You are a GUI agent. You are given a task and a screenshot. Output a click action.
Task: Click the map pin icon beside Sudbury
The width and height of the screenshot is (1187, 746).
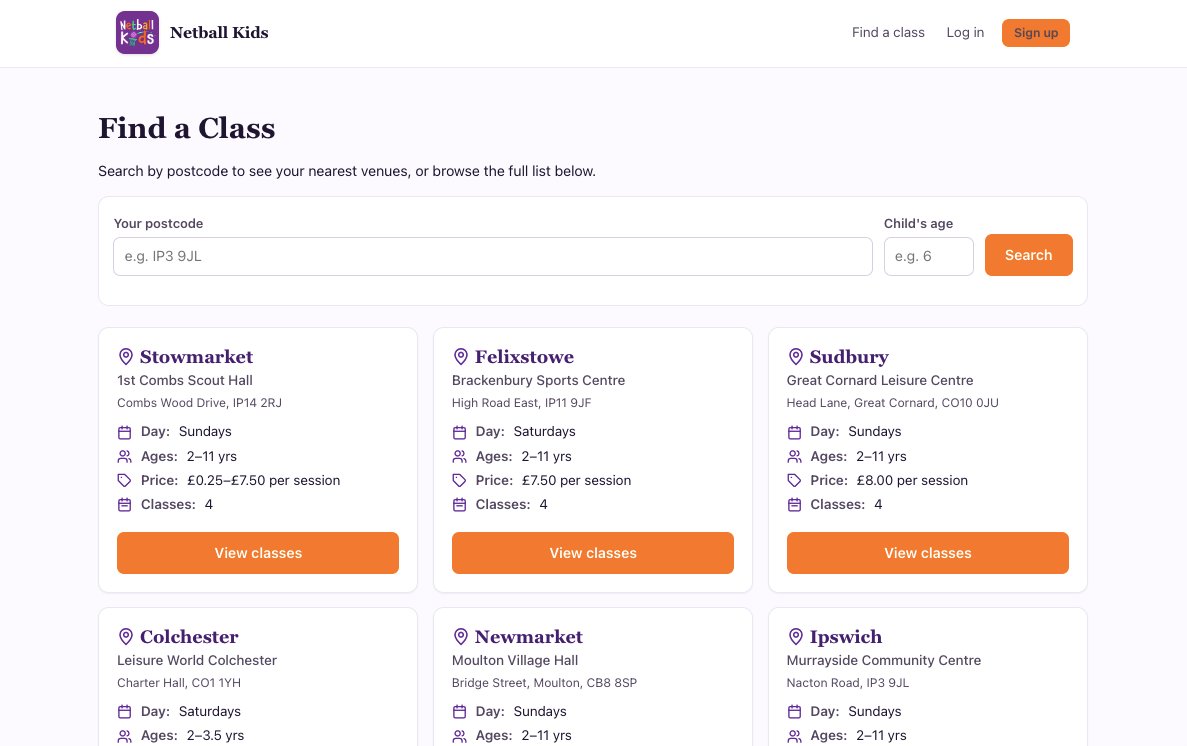tap(795, 356)
